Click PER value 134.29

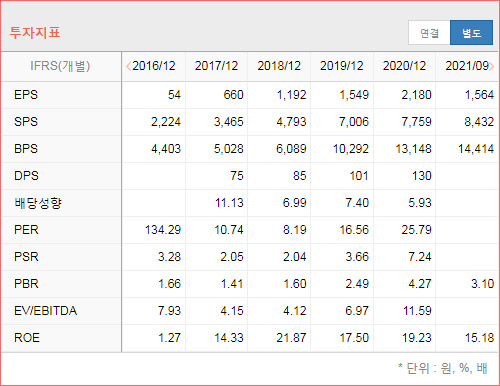tap(163, 230)
